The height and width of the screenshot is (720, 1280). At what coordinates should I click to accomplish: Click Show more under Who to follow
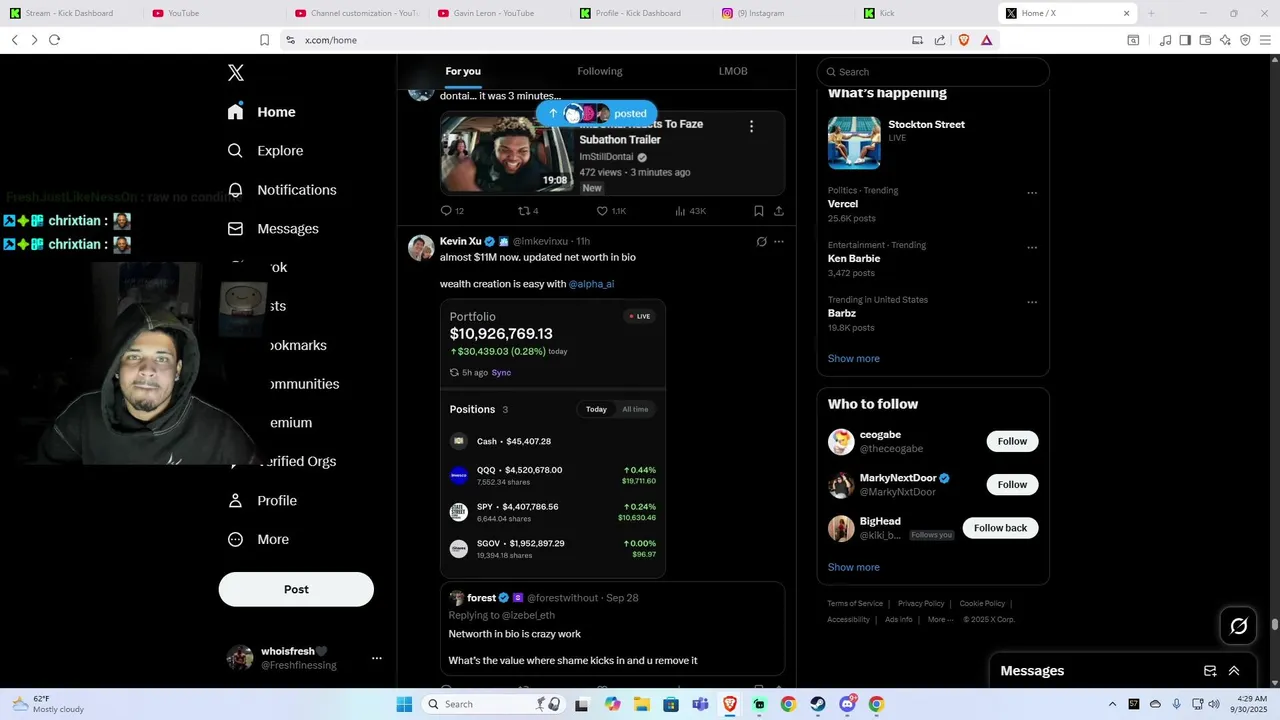(x=853, y=567)
